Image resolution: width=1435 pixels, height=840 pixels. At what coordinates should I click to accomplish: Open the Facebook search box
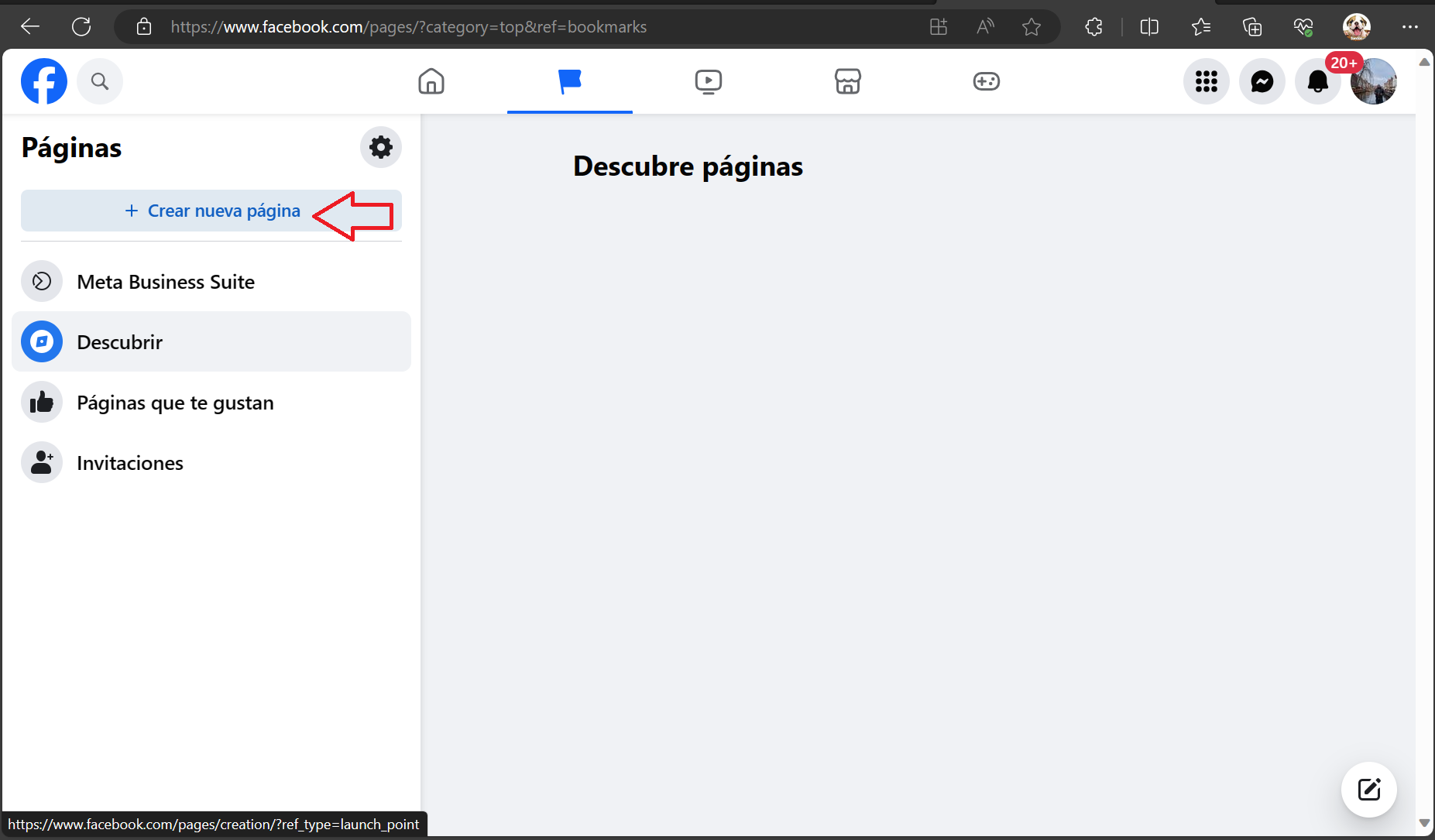click(x=100, y=81)
